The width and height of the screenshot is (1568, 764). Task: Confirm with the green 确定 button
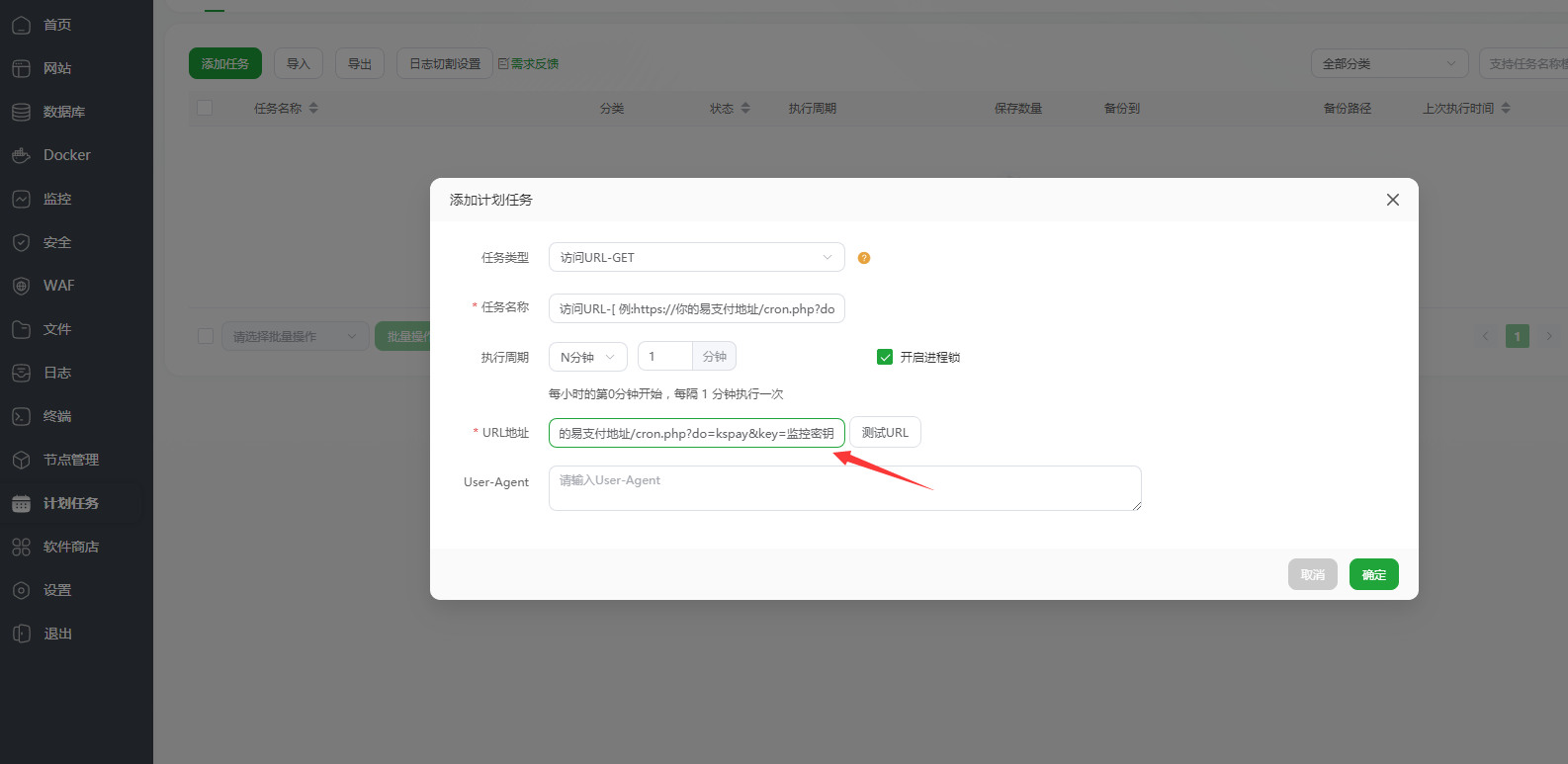pos(1373,574)
